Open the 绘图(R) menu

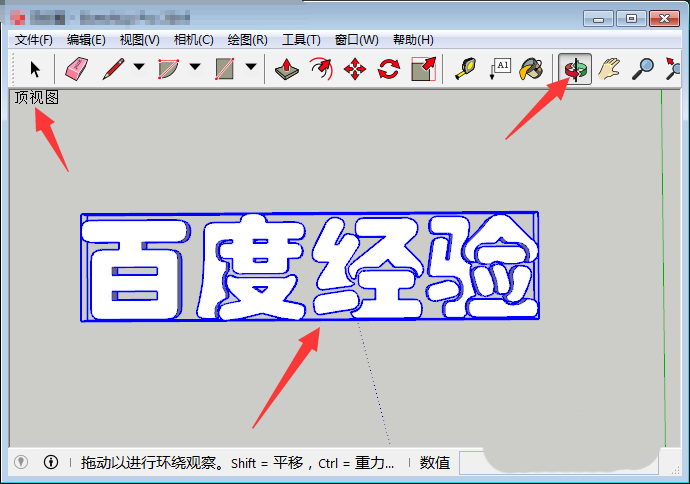(x=247, y=40)
